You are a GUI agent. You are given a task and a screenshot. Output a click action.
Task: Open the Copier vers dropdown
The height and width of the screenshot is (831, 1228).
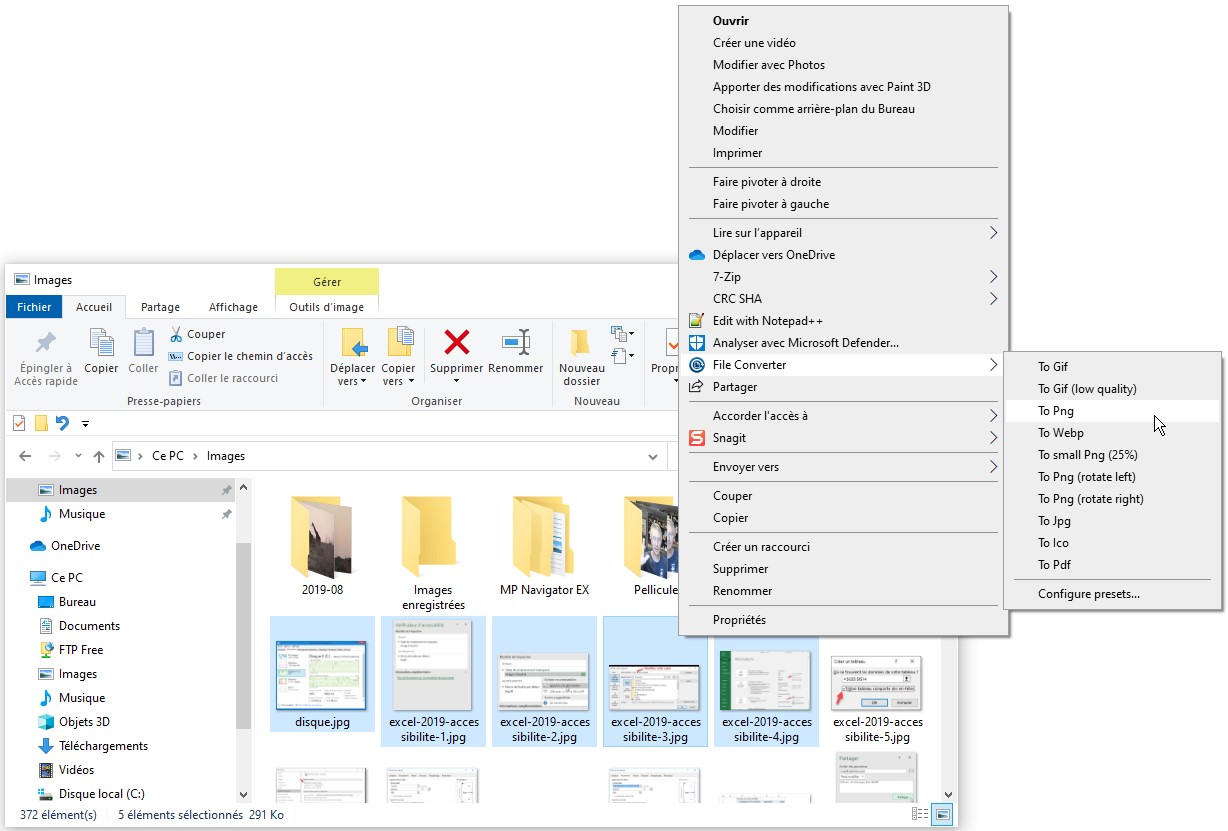tap(398, 381)
